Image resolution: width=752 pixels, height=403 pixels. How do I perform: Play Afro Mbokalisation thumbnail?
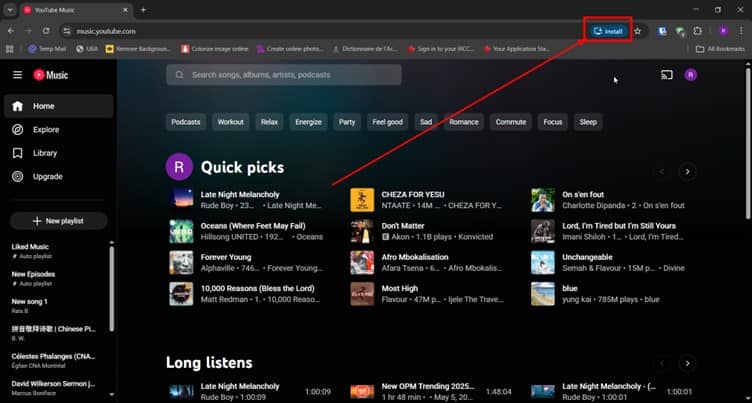click(x=362, y=262)
